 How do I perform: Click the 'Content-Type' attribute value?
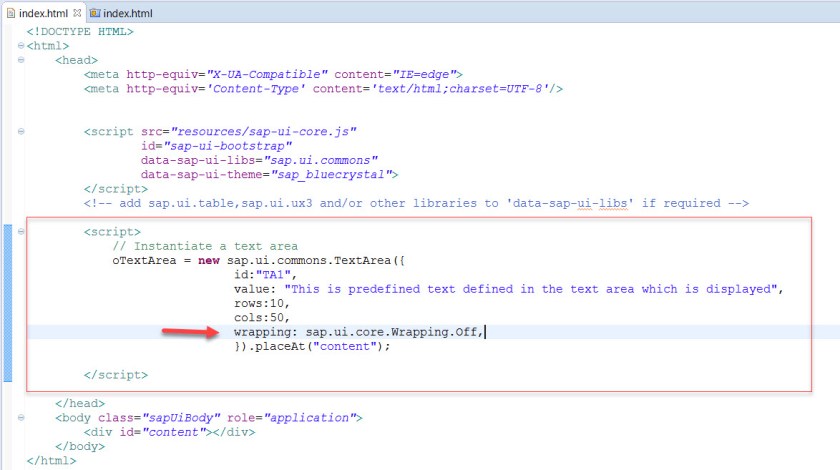[256, 89]
